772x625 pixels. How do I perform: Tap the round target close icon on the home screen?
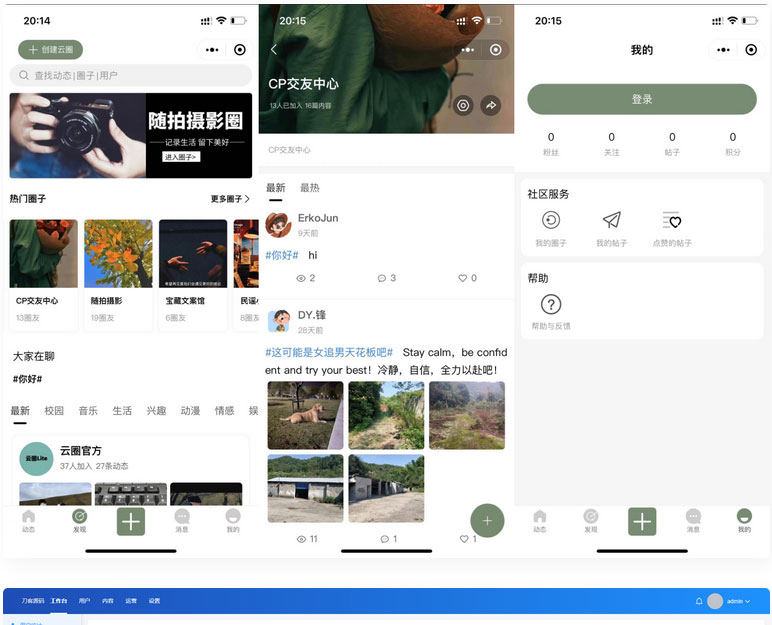pos(240,50)
